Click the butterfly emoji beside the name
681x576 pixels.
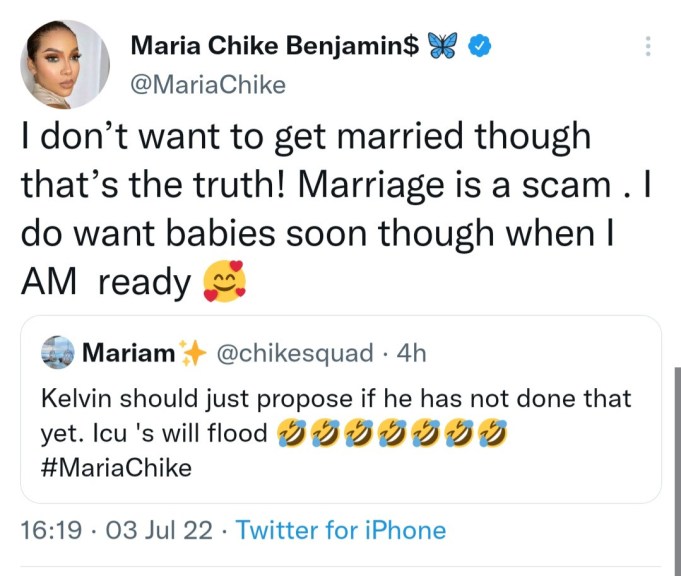(x=441, y=46)
